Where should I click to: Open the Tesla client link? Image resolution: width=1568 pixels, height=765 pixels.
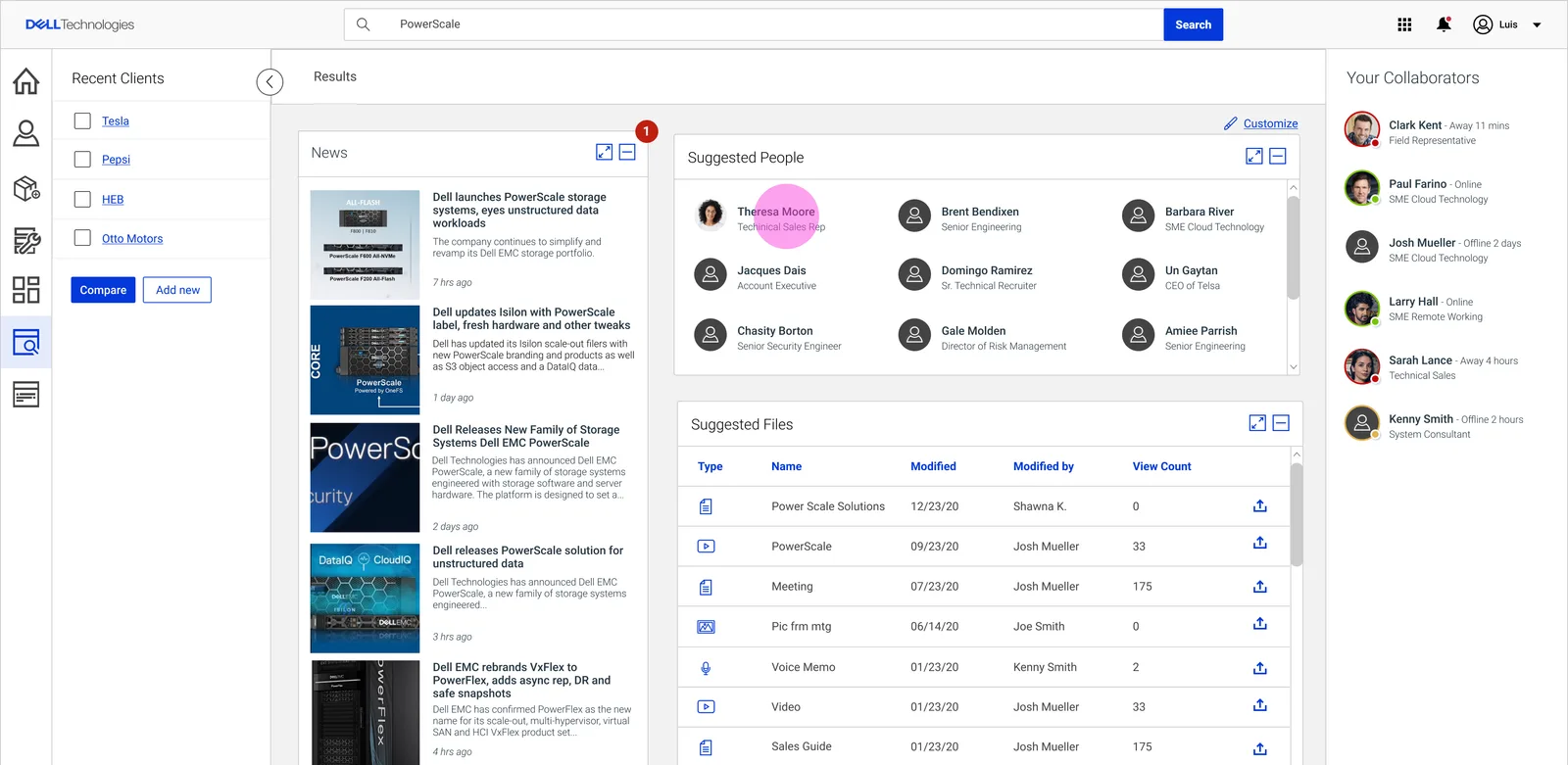coord(116,121)
